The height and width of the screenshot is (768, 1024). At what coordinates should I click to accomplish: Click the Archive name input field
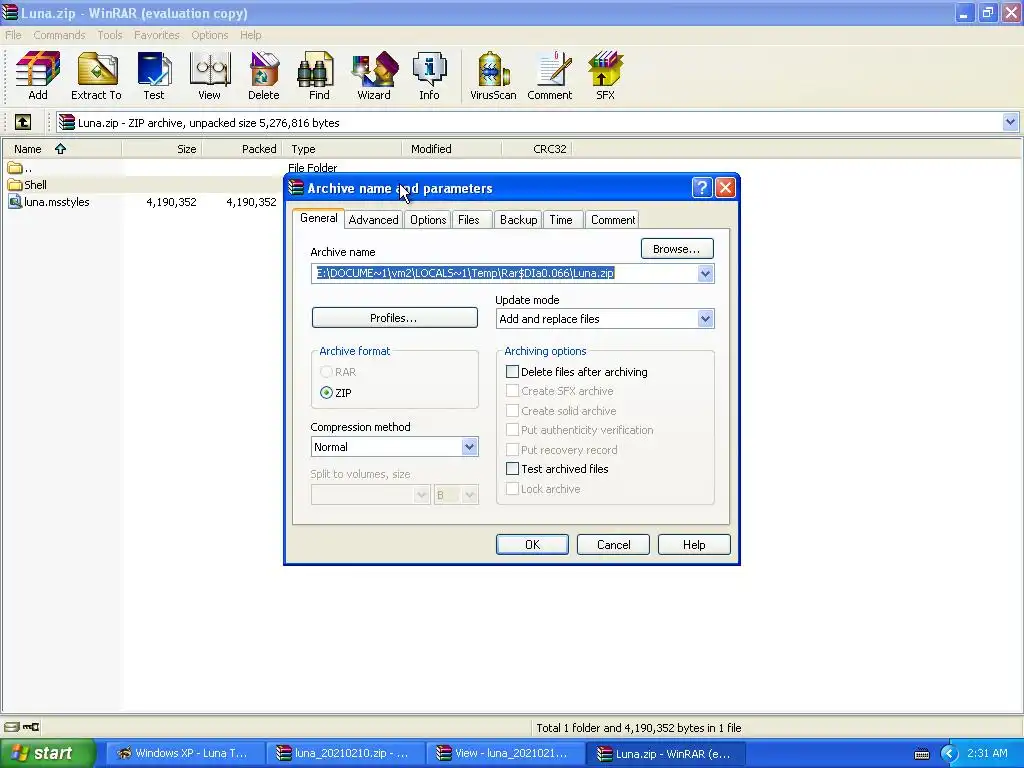(504, 274)
